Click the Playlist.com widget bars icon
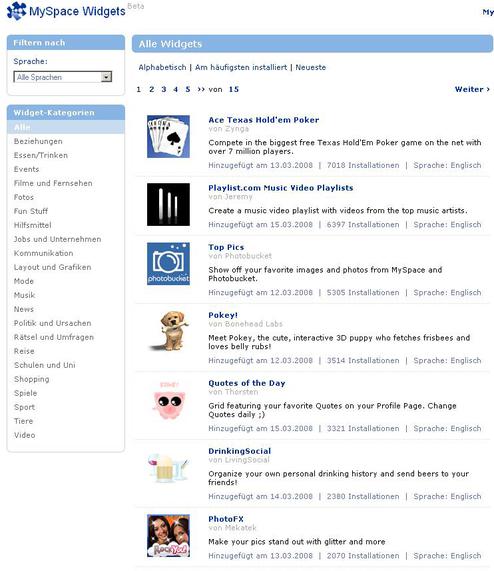The width and height of the screenshot is (494, 571). point(168,204)
